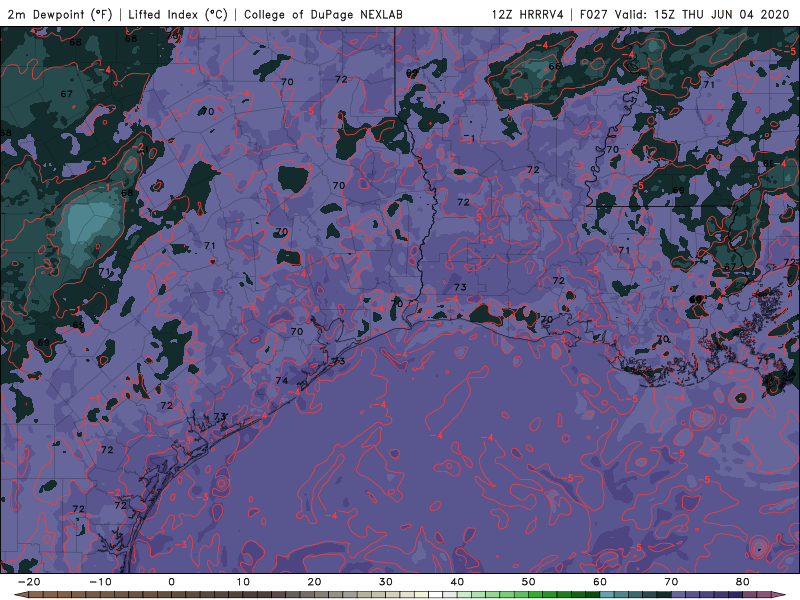Click the "F027 Valid: 15Z THU JUN 04 2020" text
The image size is (800, 600).
point(685,14)
